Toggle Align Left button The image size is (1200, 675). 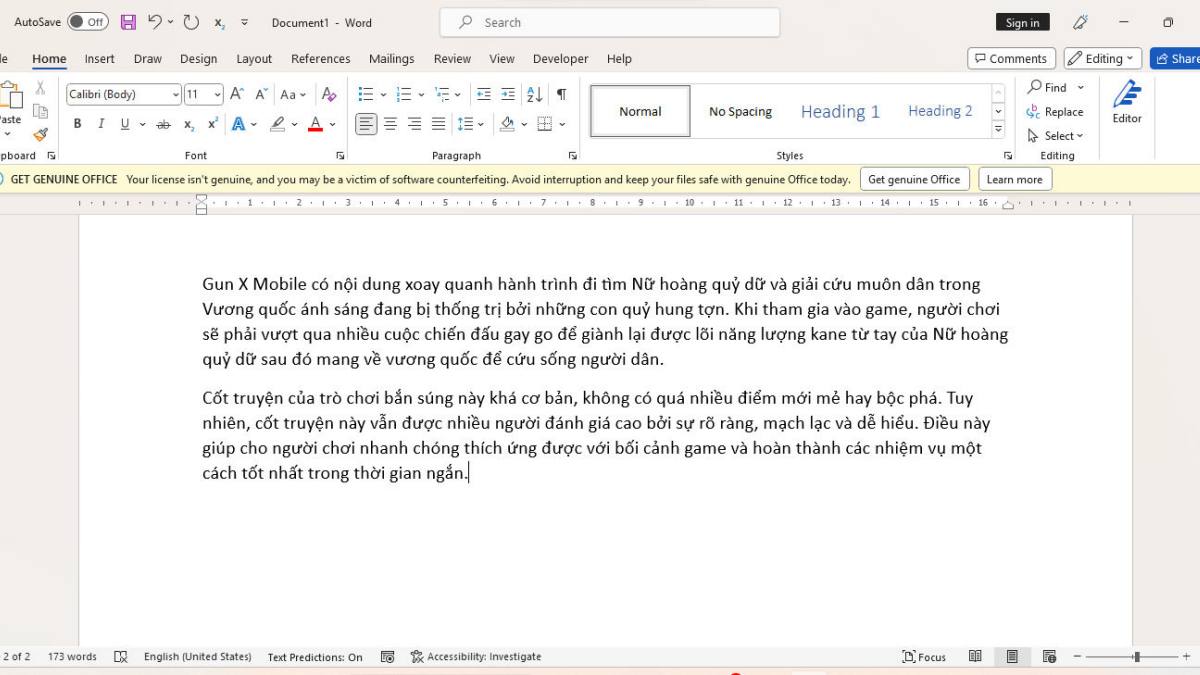[366, 124]
